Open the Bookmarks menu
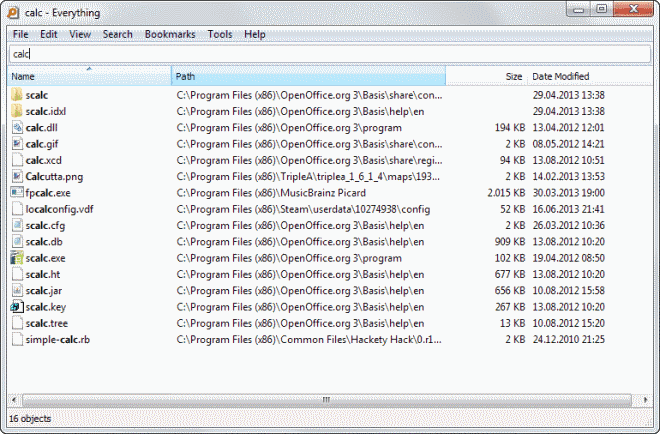660x434 pixels. [x=169, y=34]
